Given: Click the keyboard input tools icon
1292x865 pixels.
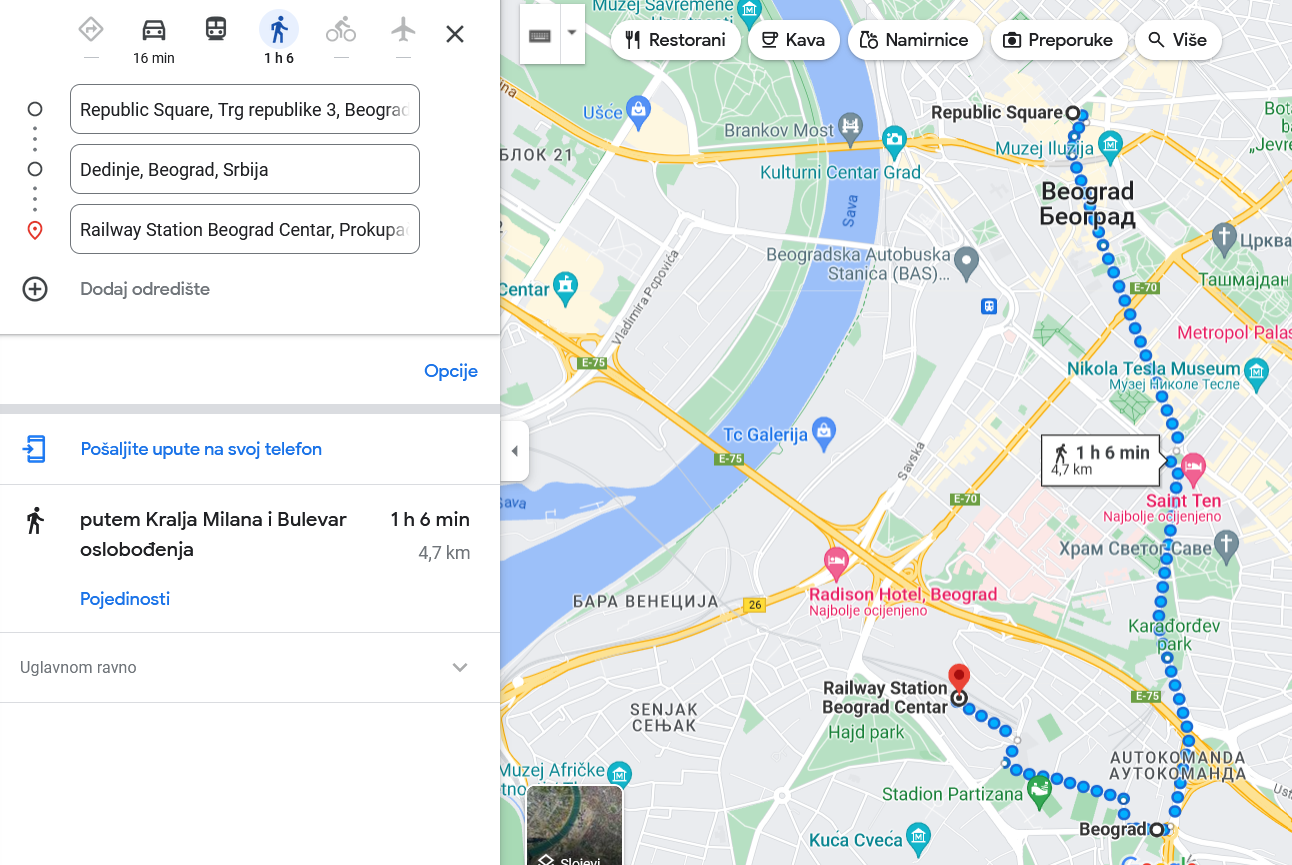Looking at the screenshot, I should 540,36.
